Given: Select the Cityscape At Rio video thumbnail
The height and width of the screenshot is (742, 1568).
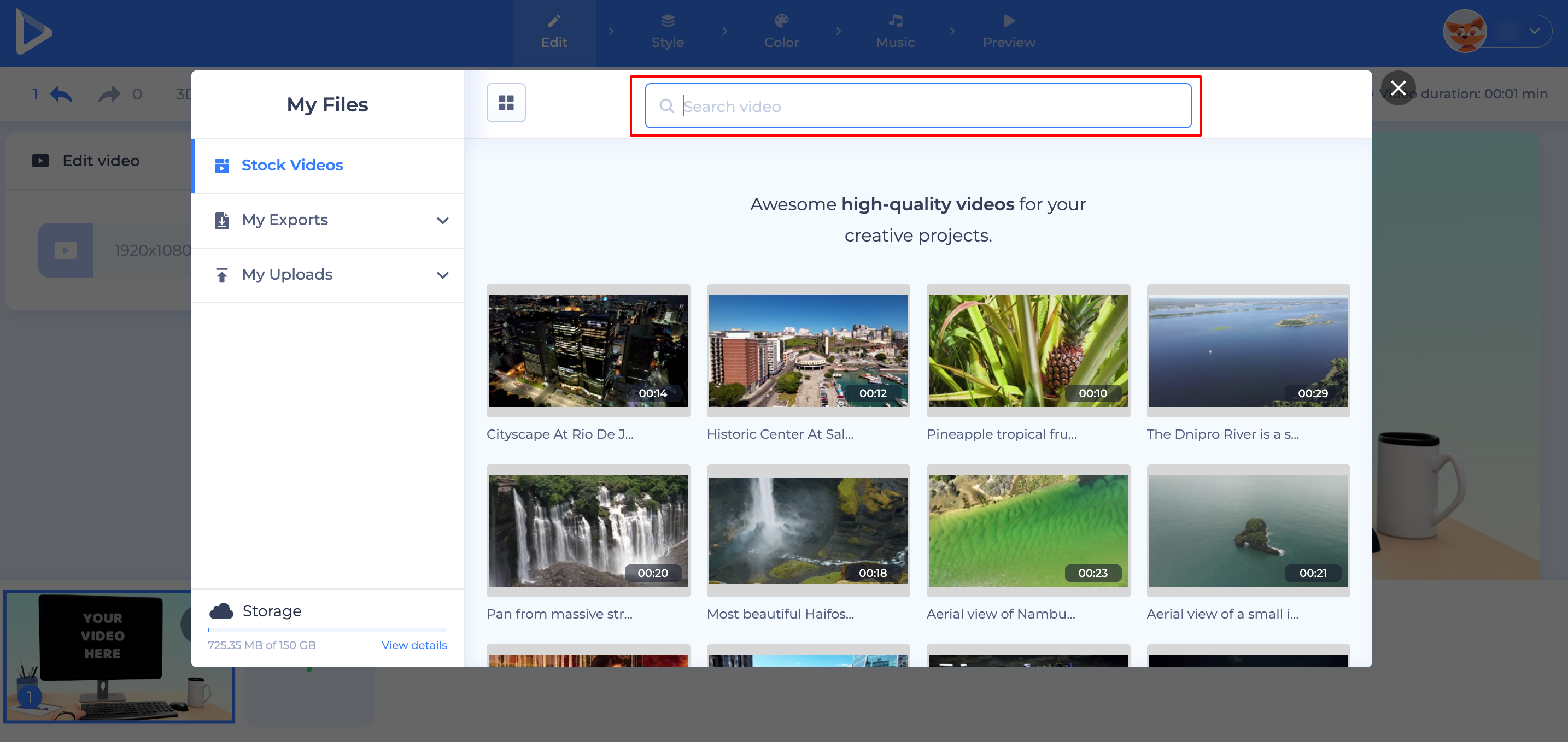Looking at the screenshot, I should 588,350.
